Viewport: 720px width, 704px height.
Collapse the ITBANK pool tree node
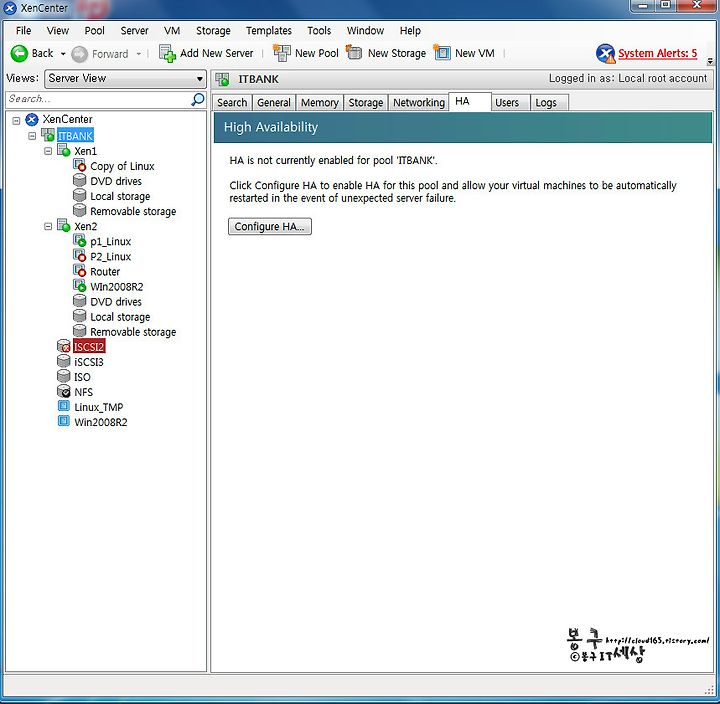tap(32, 136)
